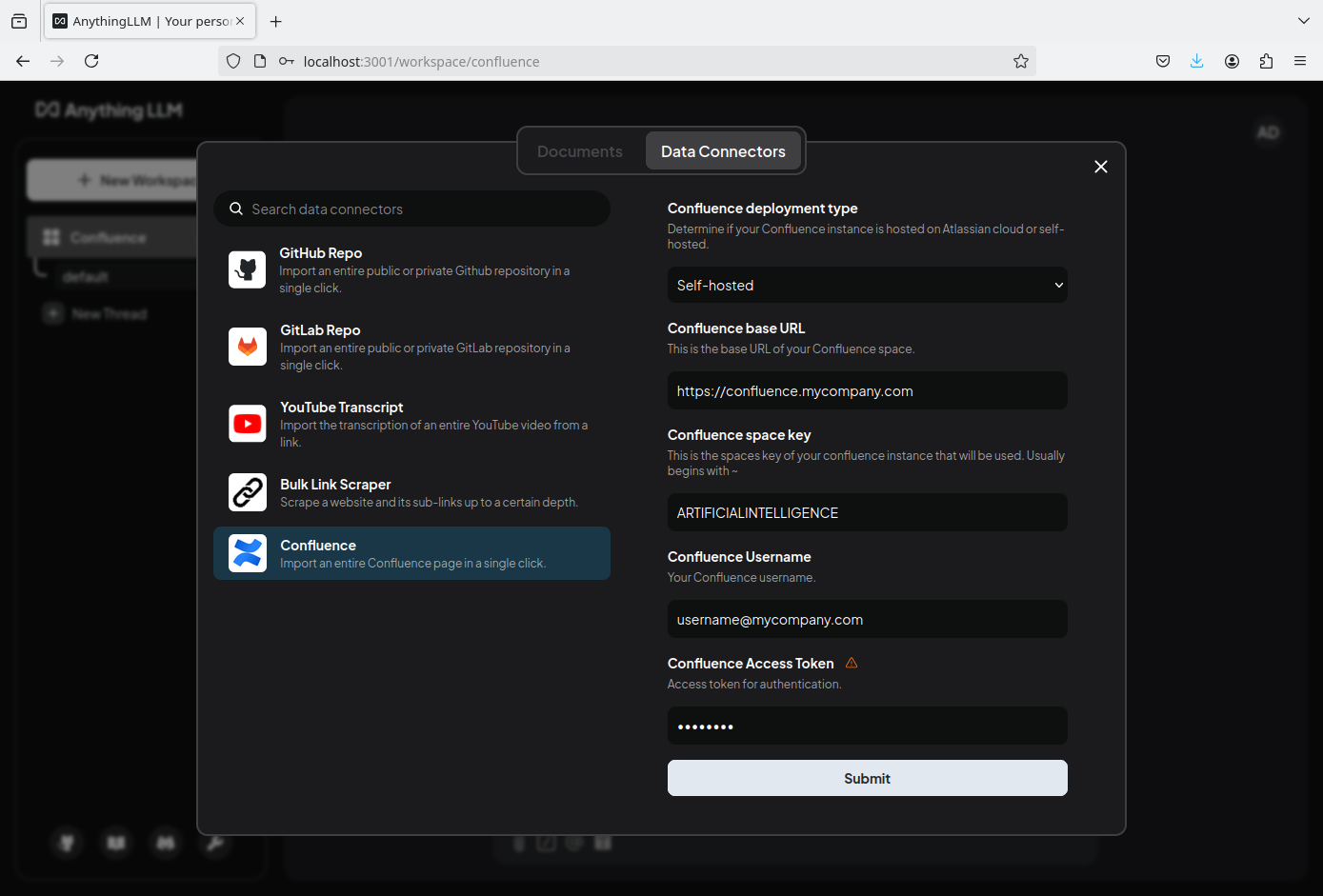Viewport: 1323px width, 896px height.
Task: Select the GitLab Repo connector title
Action: click(320, 329)
